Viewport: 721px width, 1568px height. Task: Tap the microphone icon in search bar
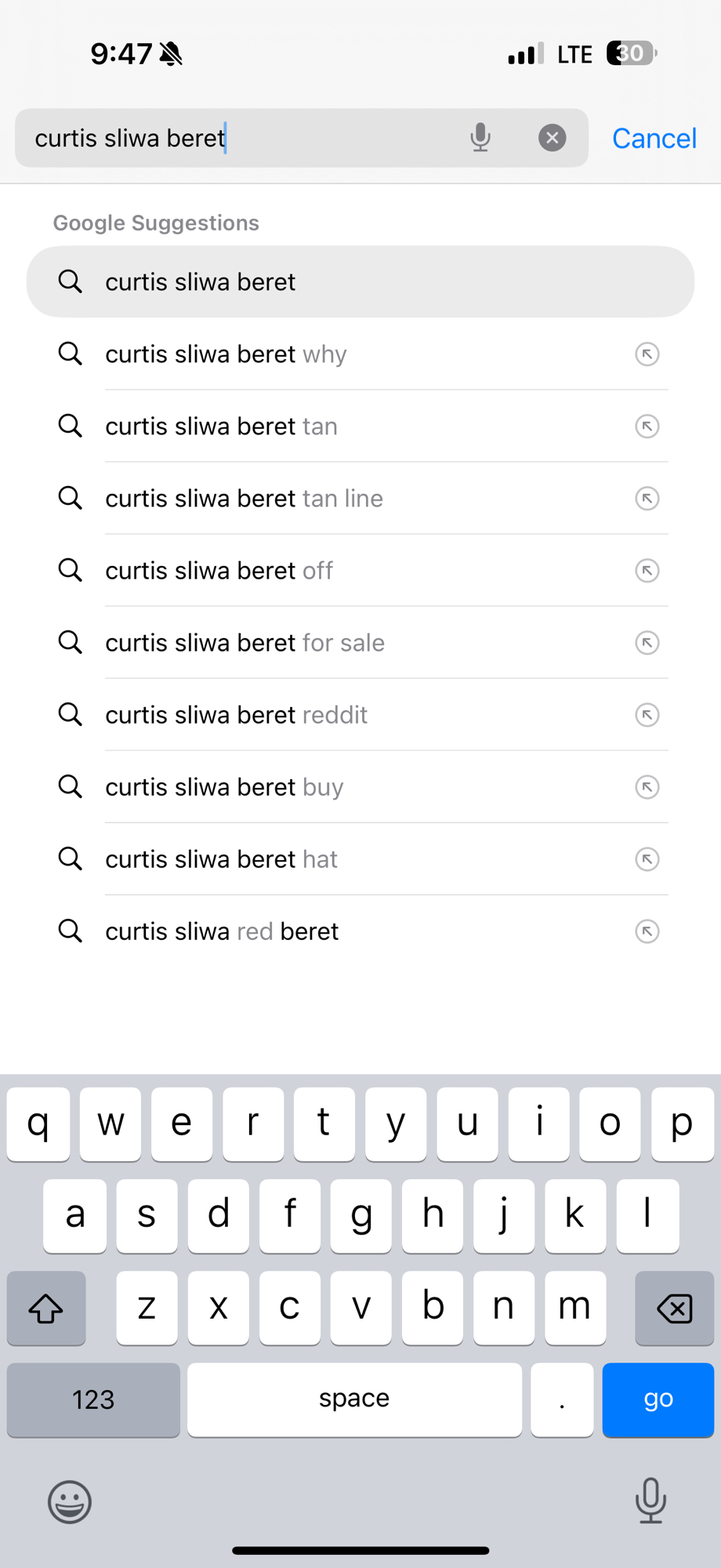point(480,138)
